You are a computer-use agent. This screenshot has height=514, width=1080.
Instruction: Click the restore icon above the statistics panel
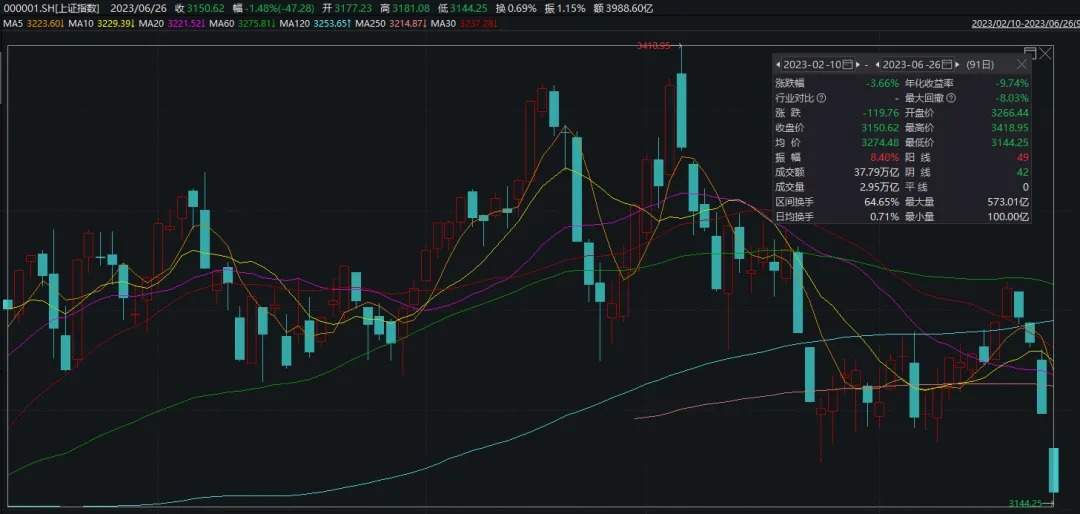(1029, 51)
